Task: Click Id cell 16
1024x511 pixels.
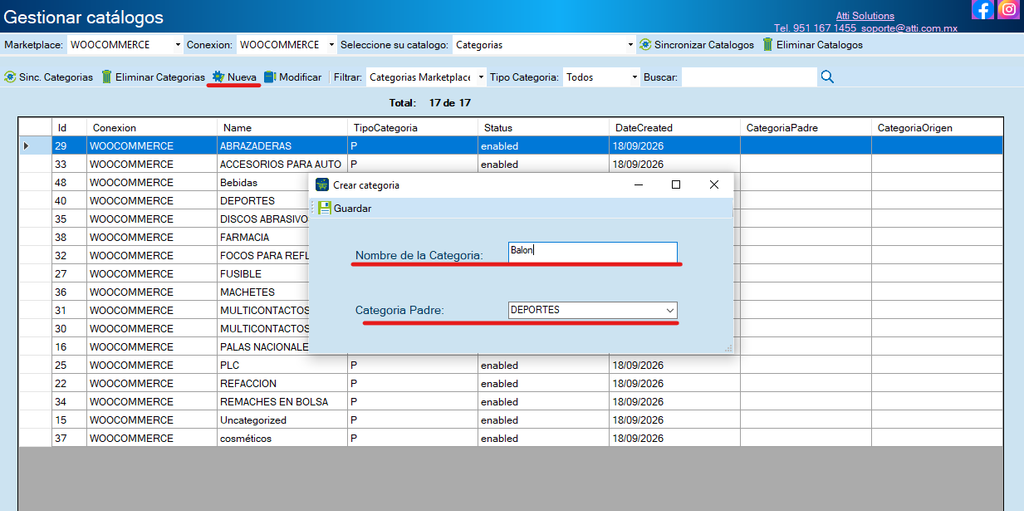Action: pyautogui.click(x=69, y=347)
